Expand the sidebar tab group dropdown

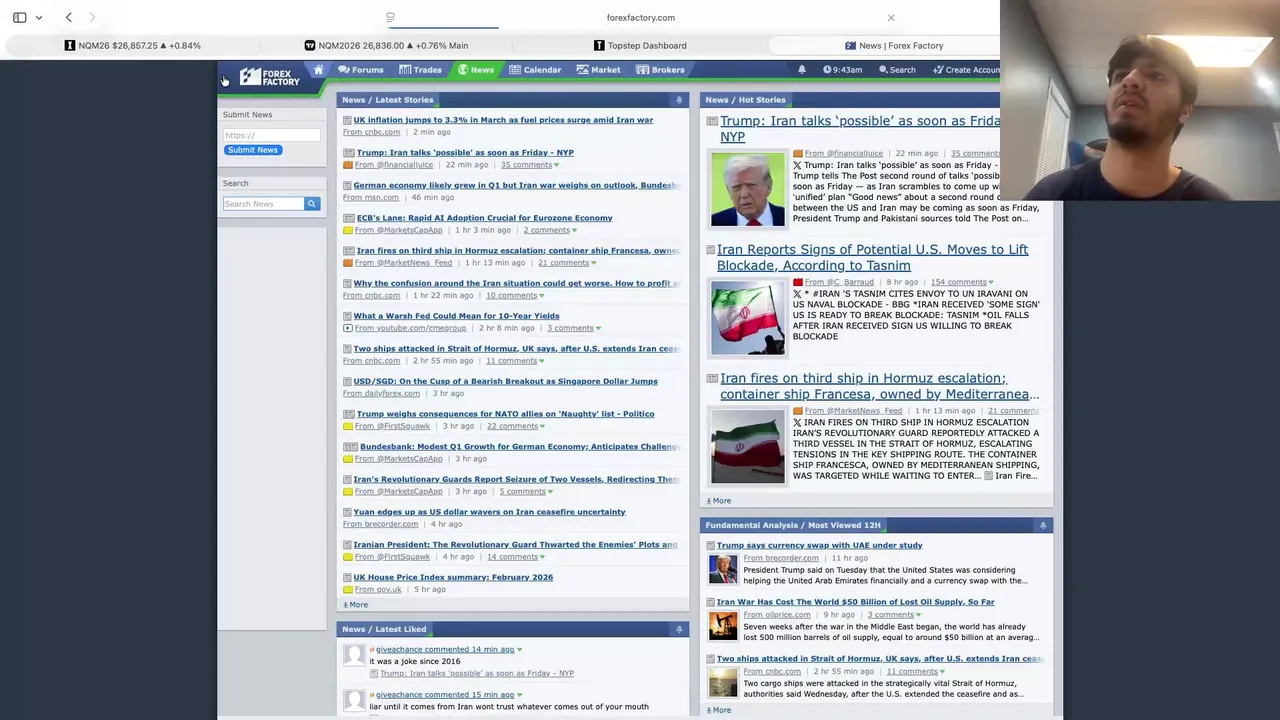[x=39, y=17]
